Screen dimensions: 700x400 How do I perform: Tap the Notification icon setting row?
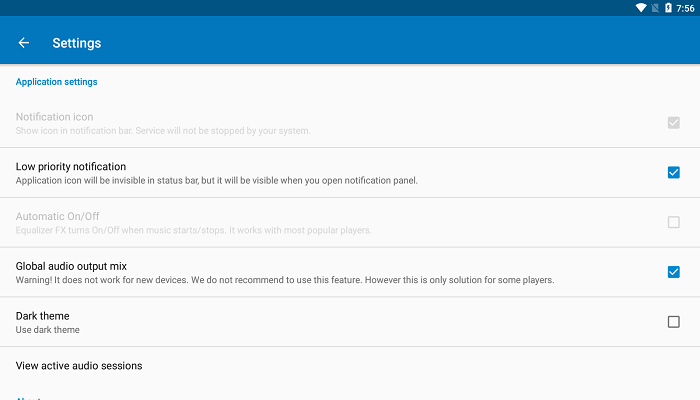(x=300, y=123)
